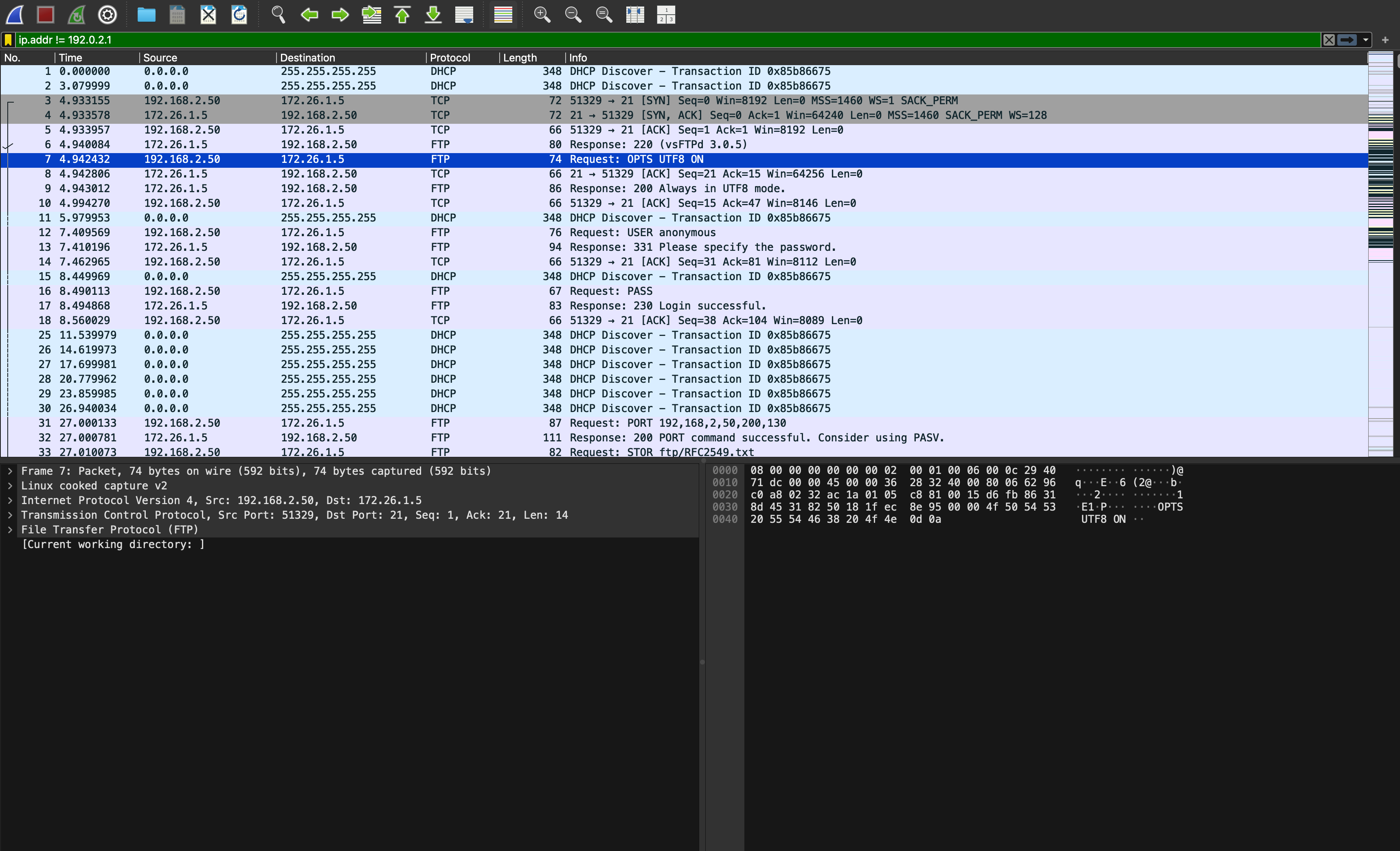Sort by the Info column
The height and width of the screenshot is (851, 1400).
[966, 58]
